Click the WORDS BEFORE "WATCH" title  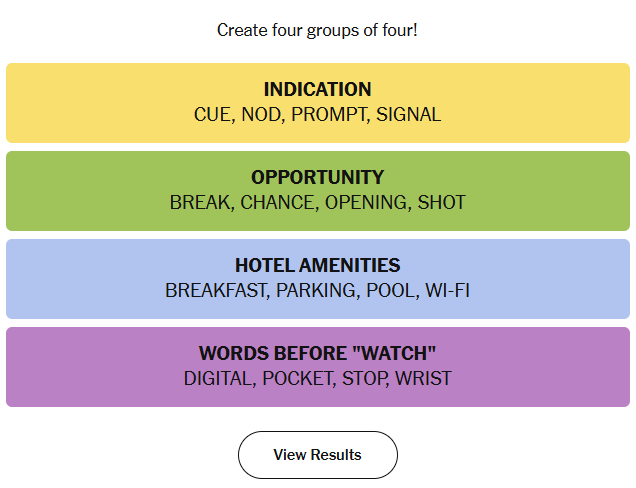pyautogui.click(x=318, y=353)
